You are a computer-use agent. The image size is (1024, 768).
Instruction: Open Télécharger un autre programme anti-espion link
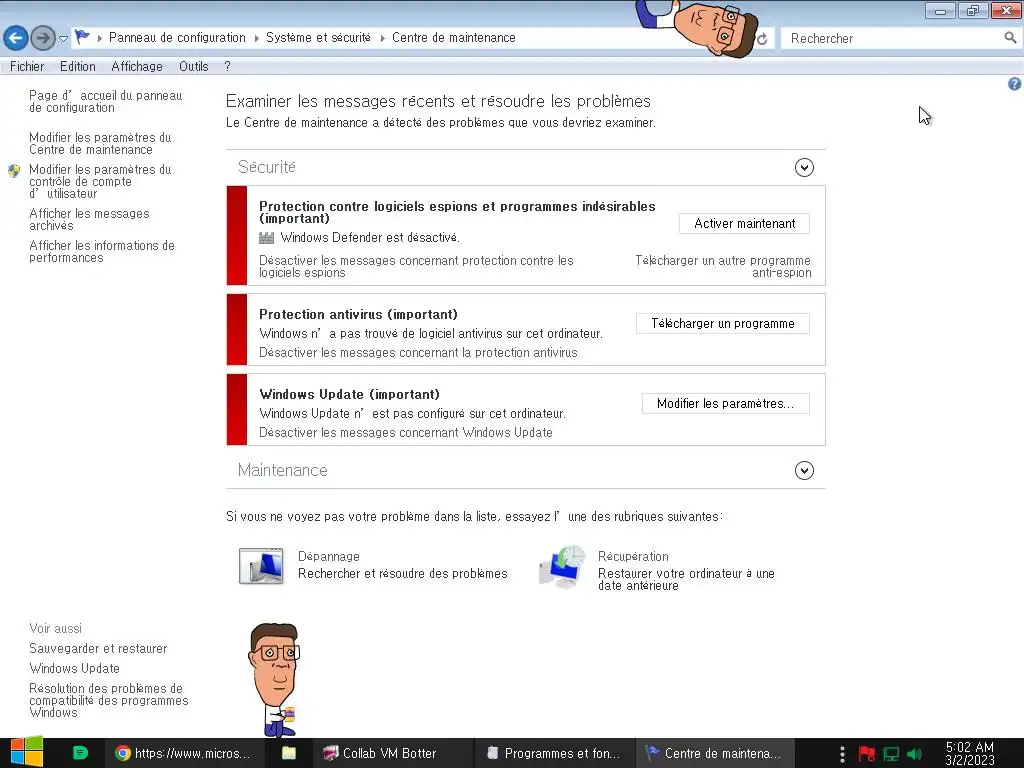pyautogui.click(x=723, y=266)
